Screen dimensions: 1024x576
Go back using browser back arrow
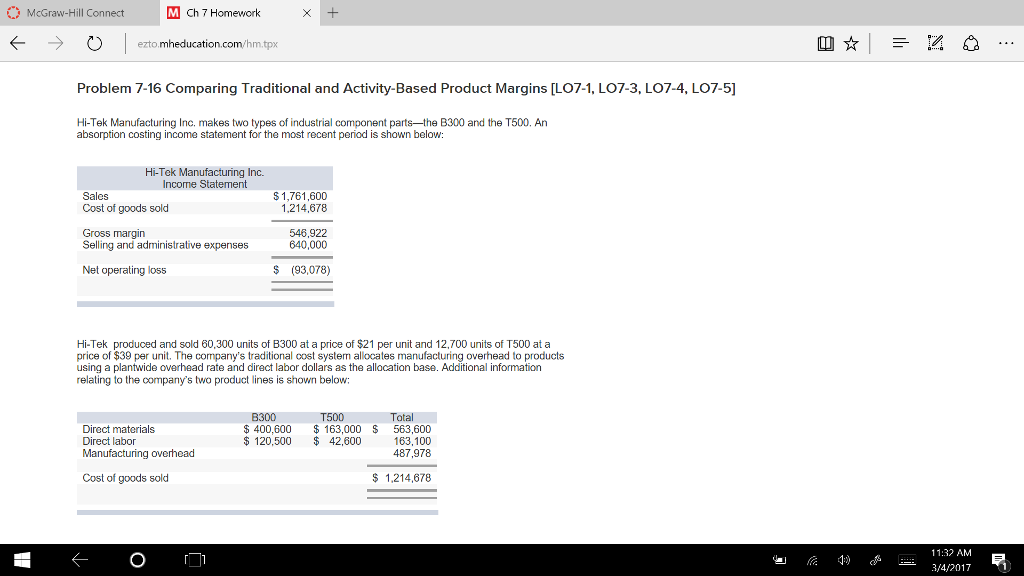pyautogui.click(x=18, y=44)
